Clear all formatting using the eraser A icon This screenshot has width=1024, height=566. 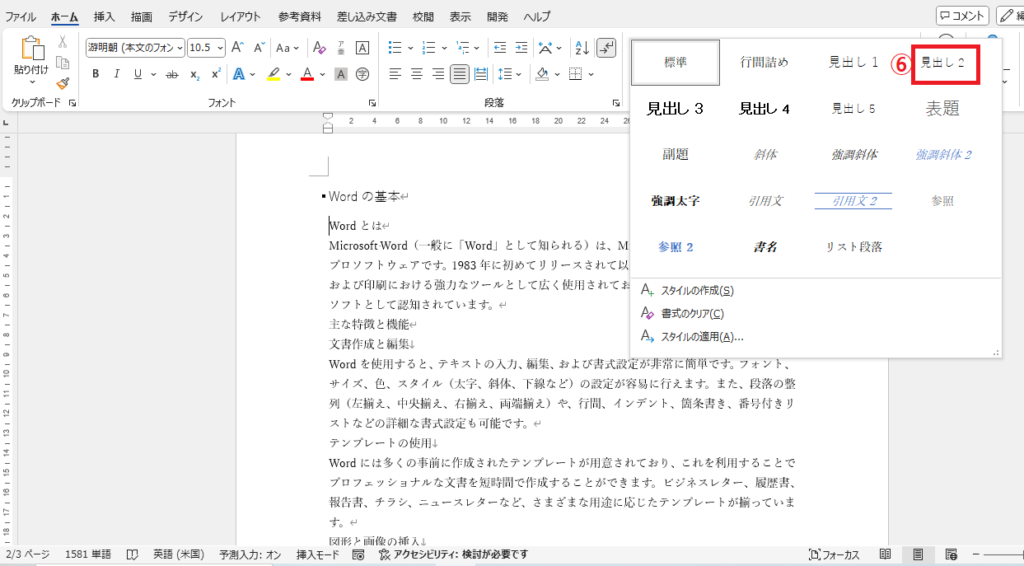319,48
